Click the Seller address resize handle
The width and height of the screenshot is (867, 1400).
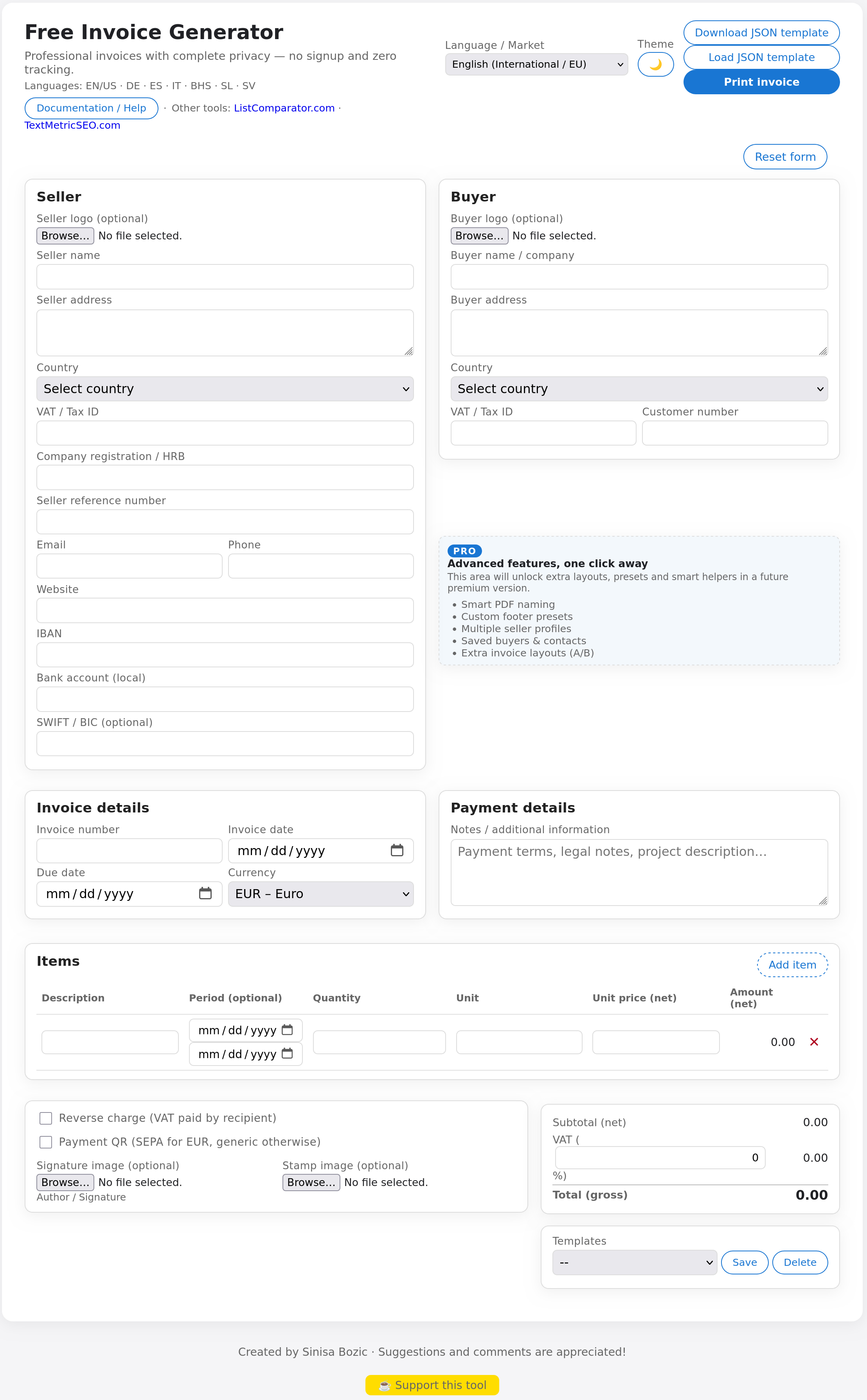click(408, 351)
